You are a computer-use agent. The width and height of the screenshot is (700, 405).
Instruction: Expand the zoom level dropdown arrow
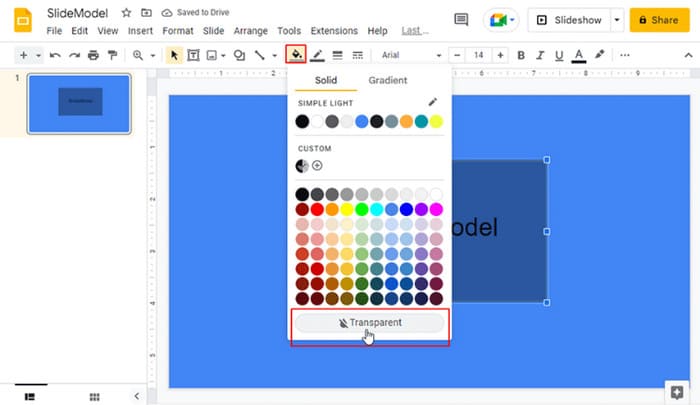point(153,55)
